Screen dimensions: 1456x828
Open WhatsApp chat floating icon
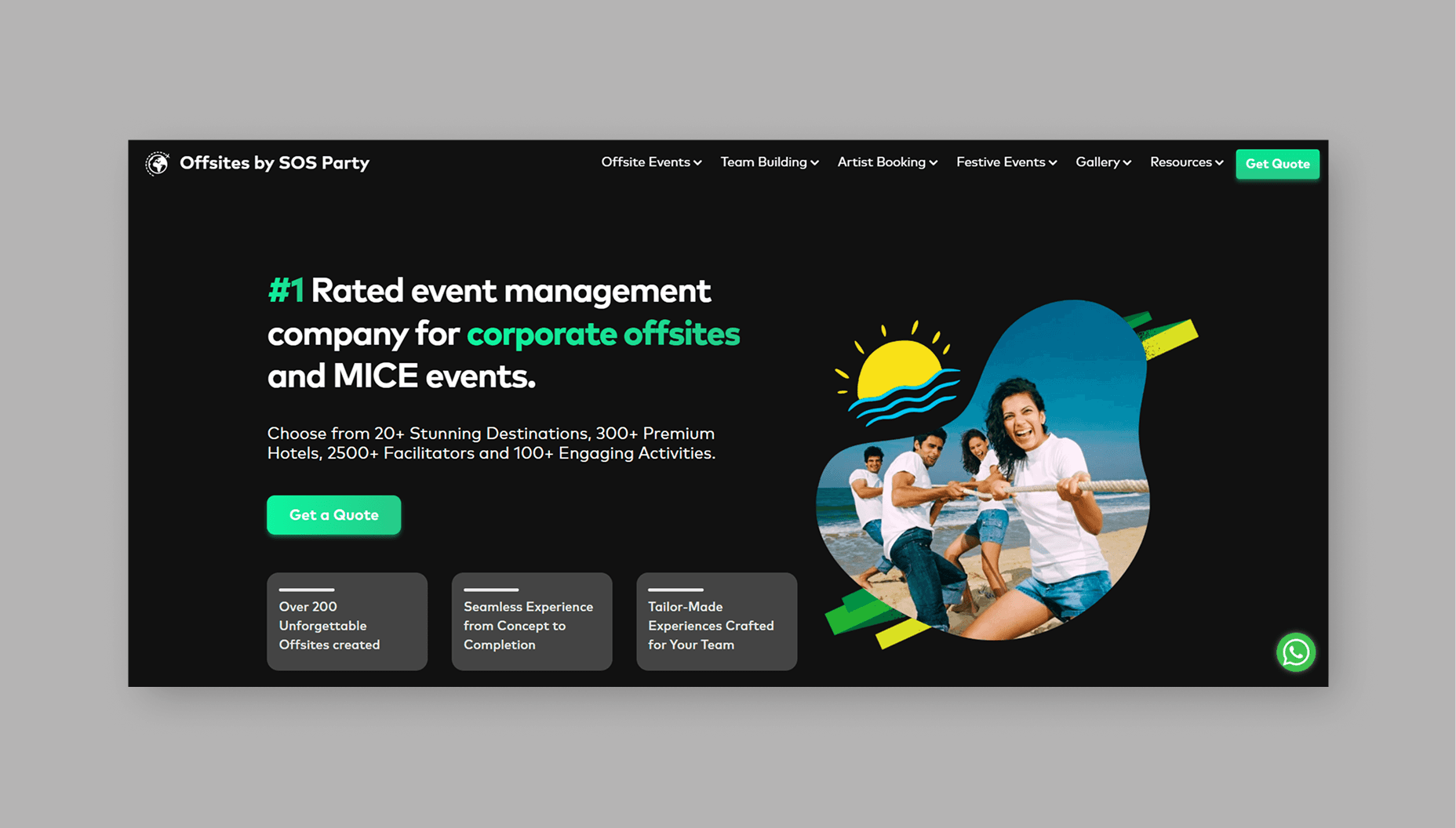tap(1295, 652)
